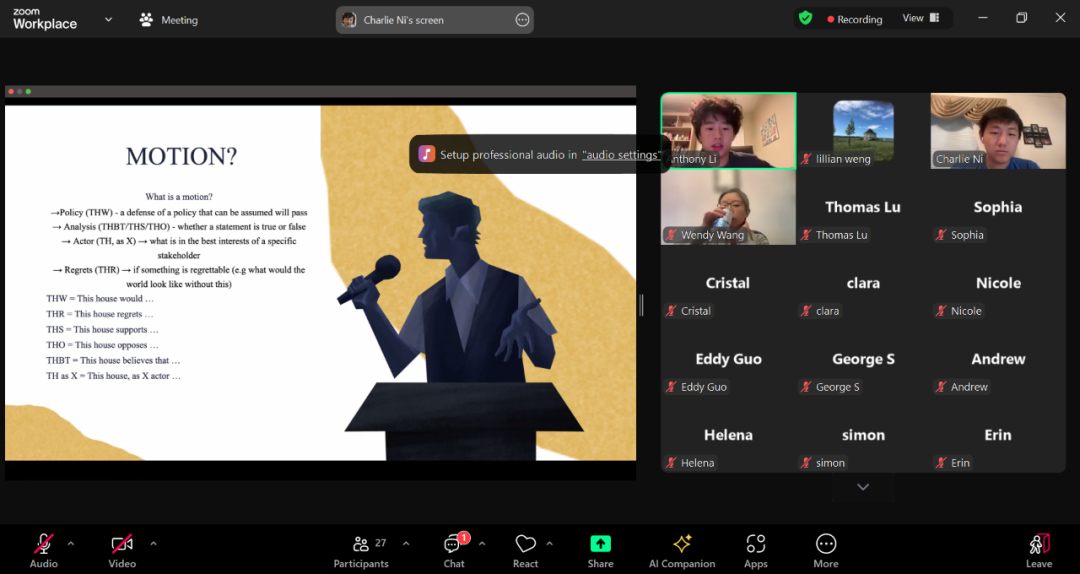Click the large Thomas Lu name tile

click(x=863, y=207)
